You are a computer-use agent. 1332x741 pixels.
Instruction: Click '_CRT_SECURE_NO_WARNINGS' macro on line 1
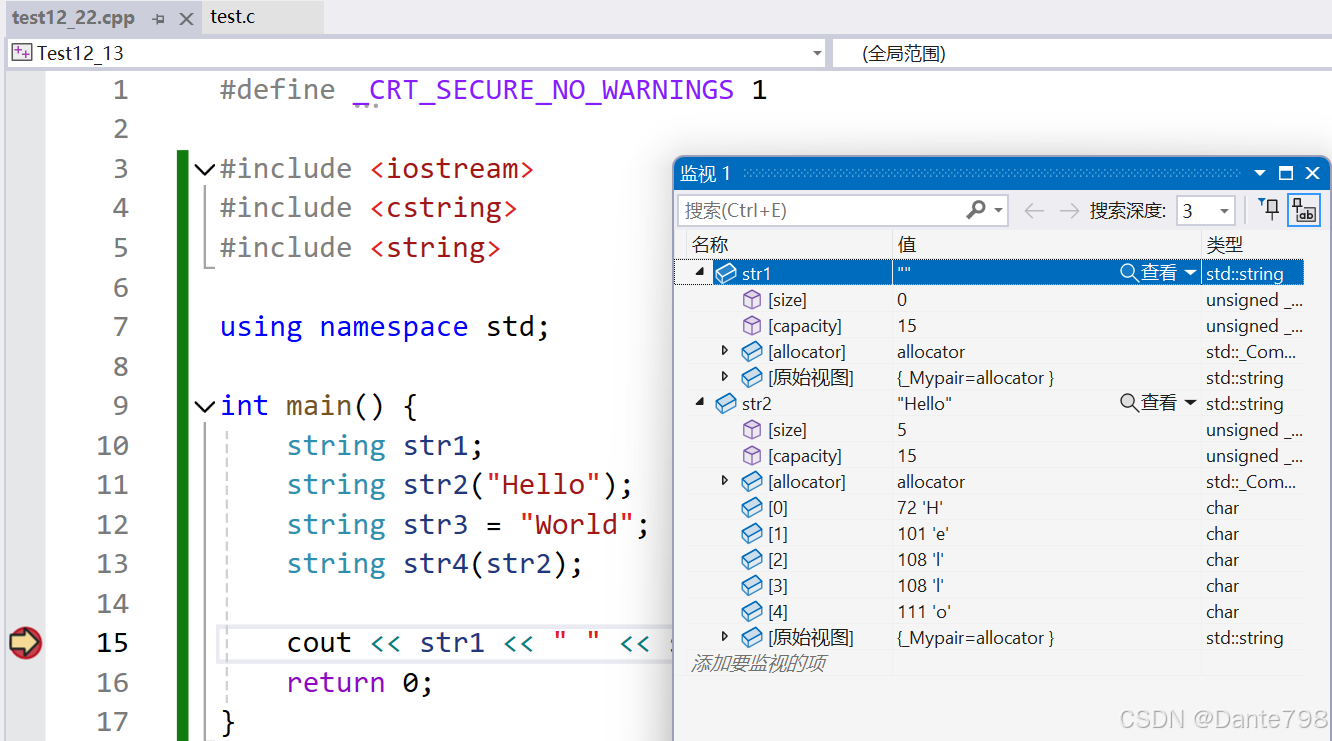[544, 90]
